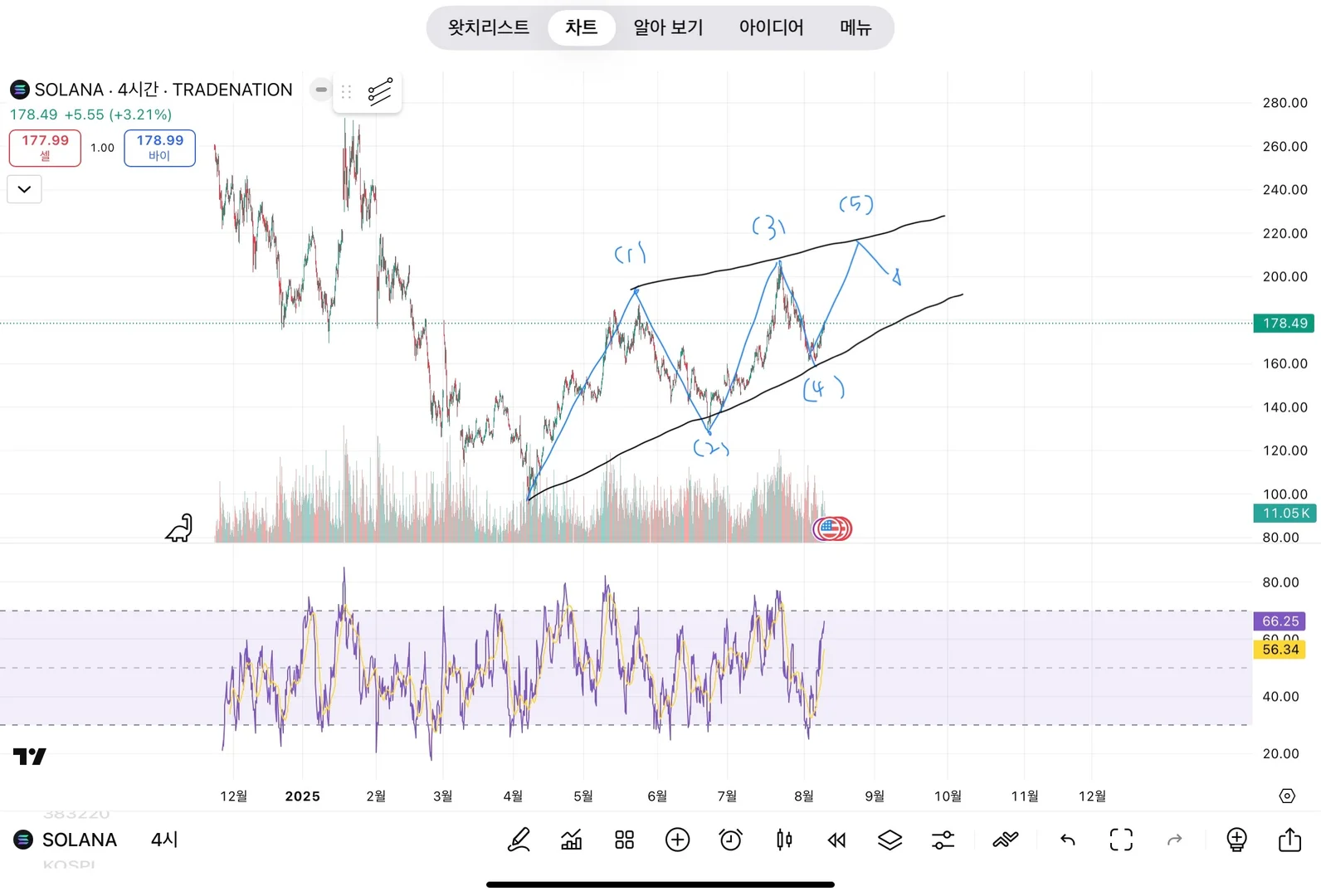Share the chart with the share icon
The width and height of the screenshot is (1321, 896).
tap(1289, 839)
